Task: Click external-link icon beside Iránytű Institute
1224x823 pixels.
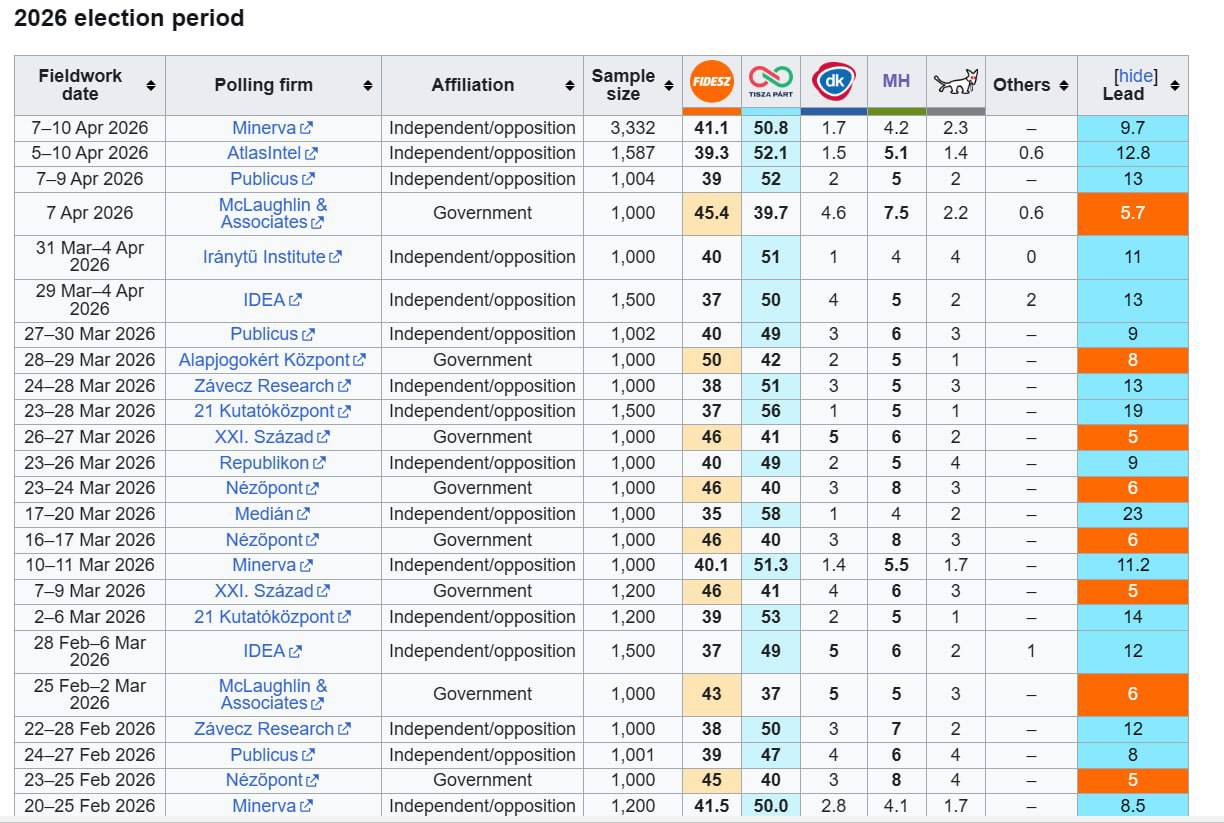Action: click(336, 257)
